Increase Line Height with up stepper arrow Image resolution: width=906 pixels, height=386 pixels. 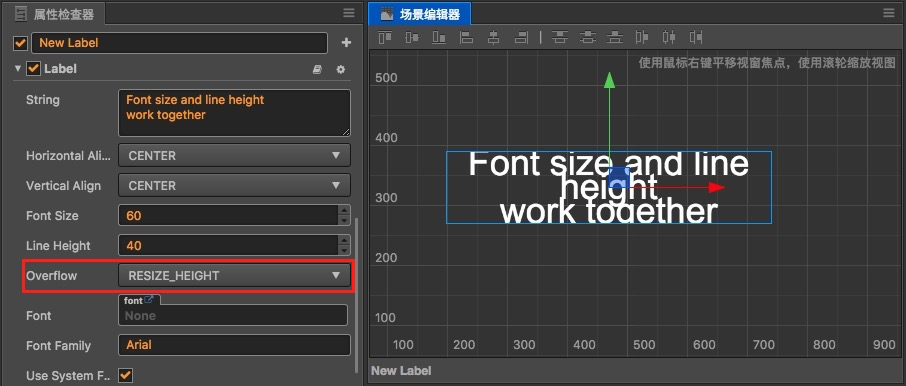(x=344, y=240)
